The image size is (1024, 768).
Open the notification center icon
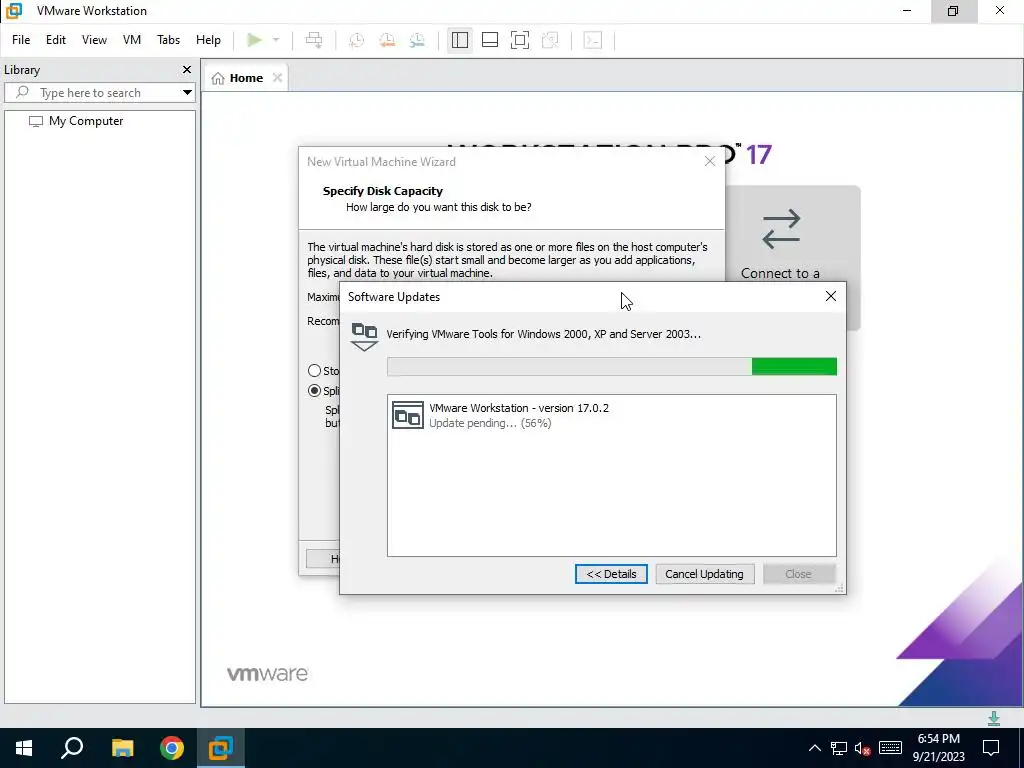point(991,748)
